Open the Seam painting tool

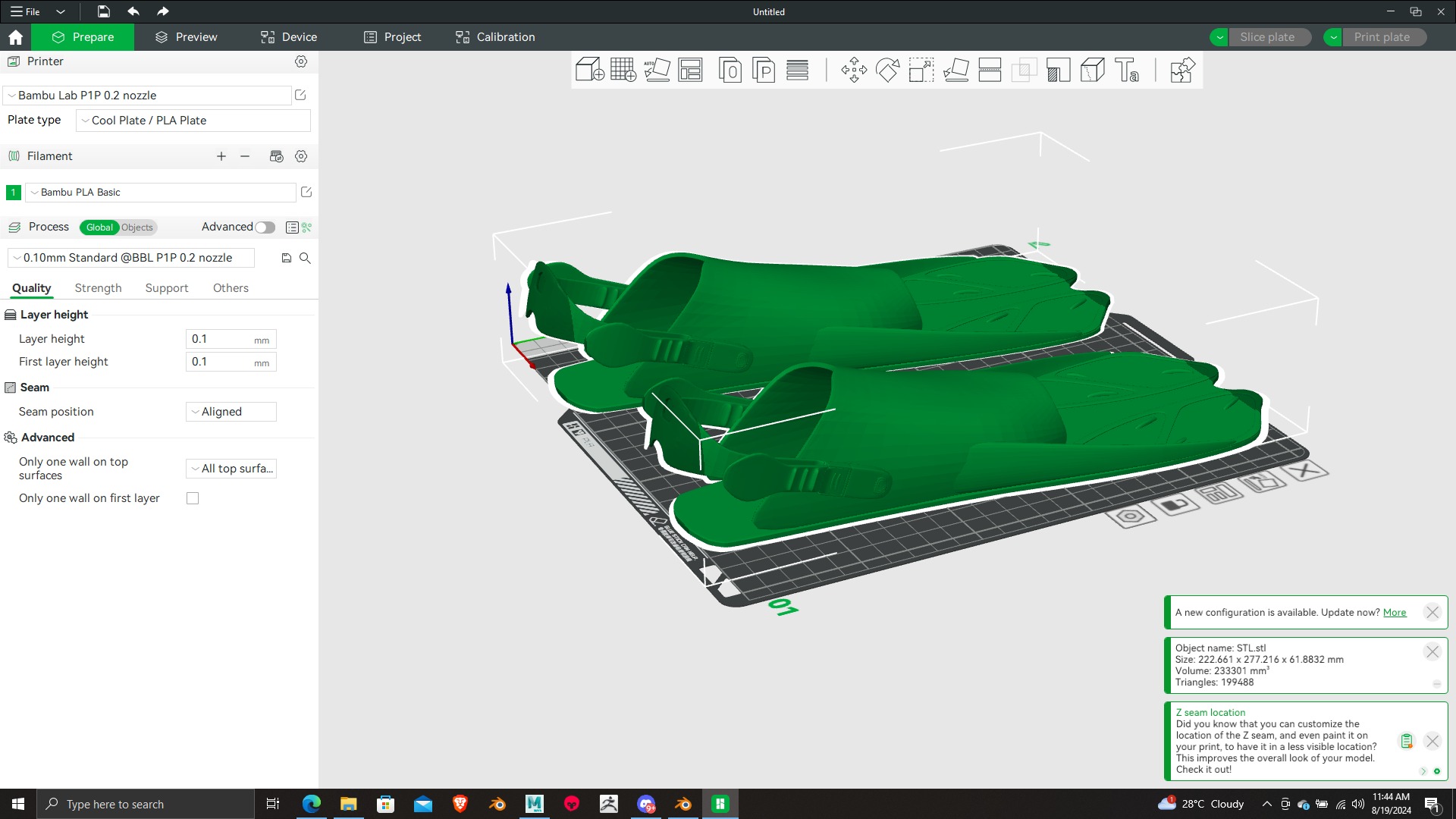click(1092, 70)
